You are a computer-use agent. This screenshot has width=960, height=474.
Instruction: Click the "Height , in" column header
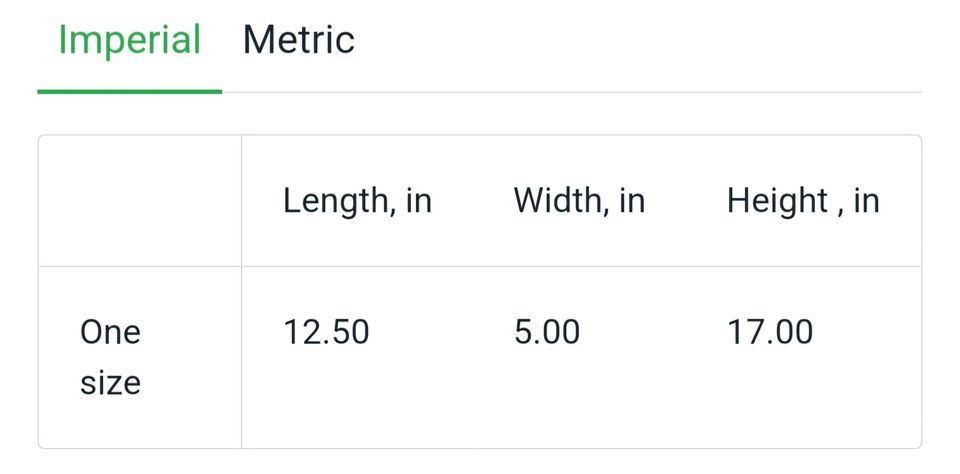[x=803, y=201]
